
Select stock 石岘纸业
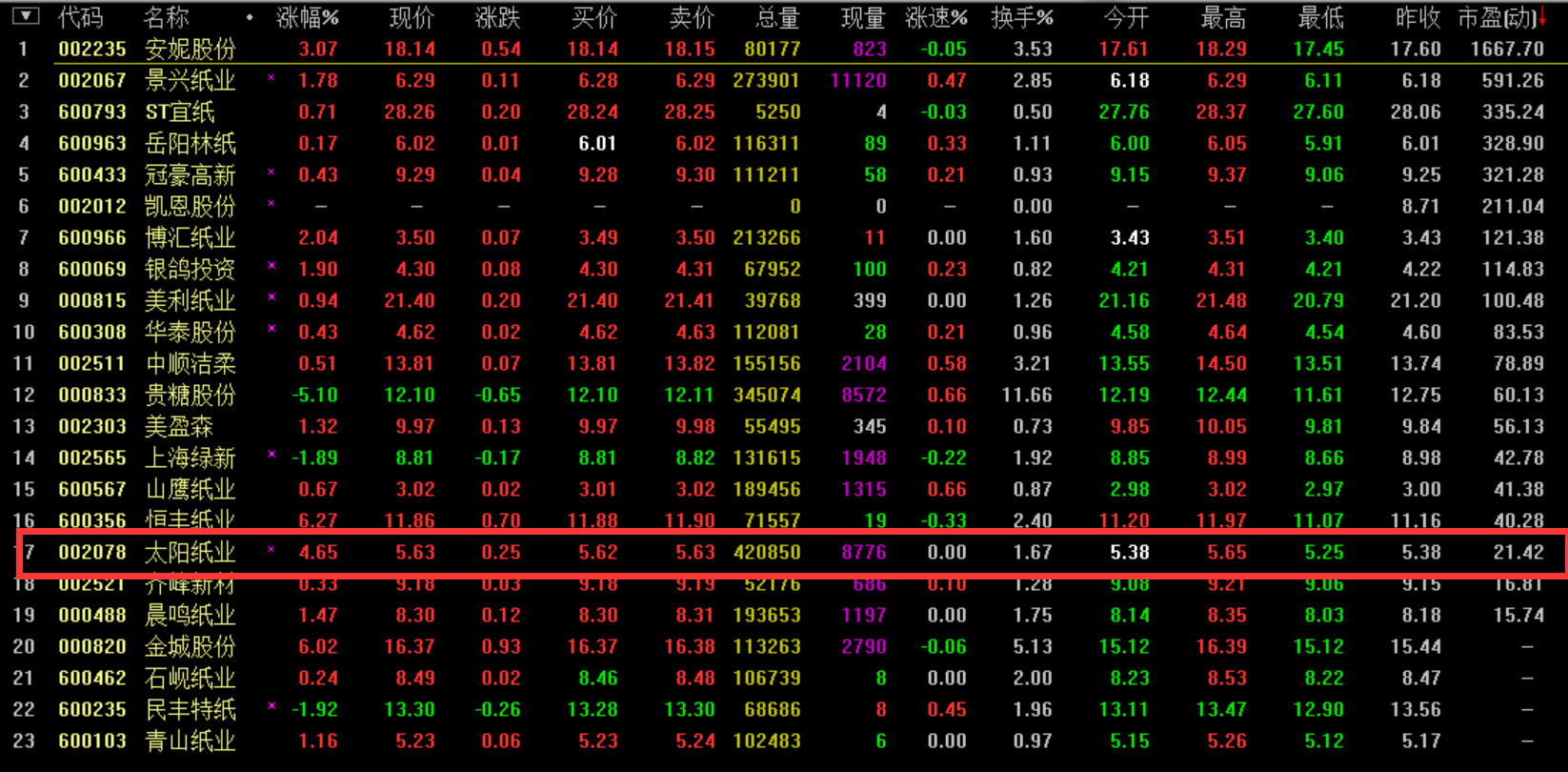coord(190,678)
